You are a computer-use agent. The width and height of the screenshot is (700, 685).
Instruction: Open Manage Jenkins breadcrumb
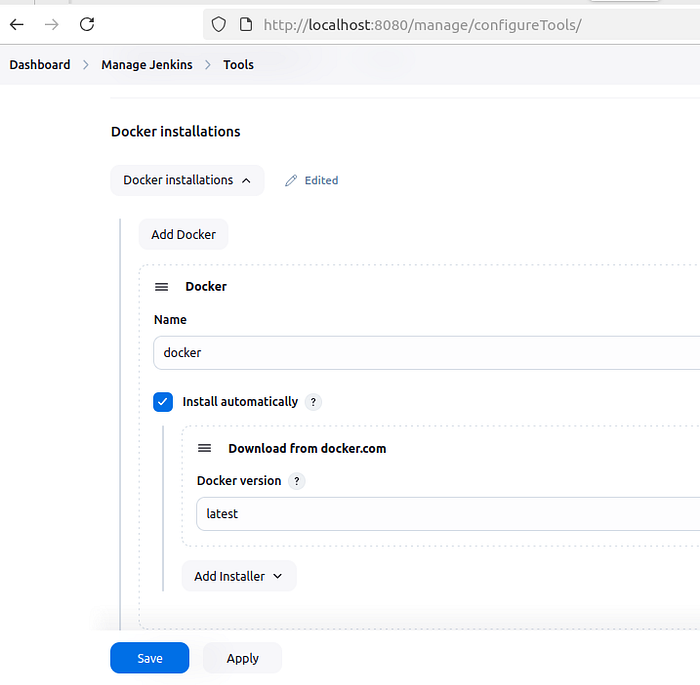[146, 65]
